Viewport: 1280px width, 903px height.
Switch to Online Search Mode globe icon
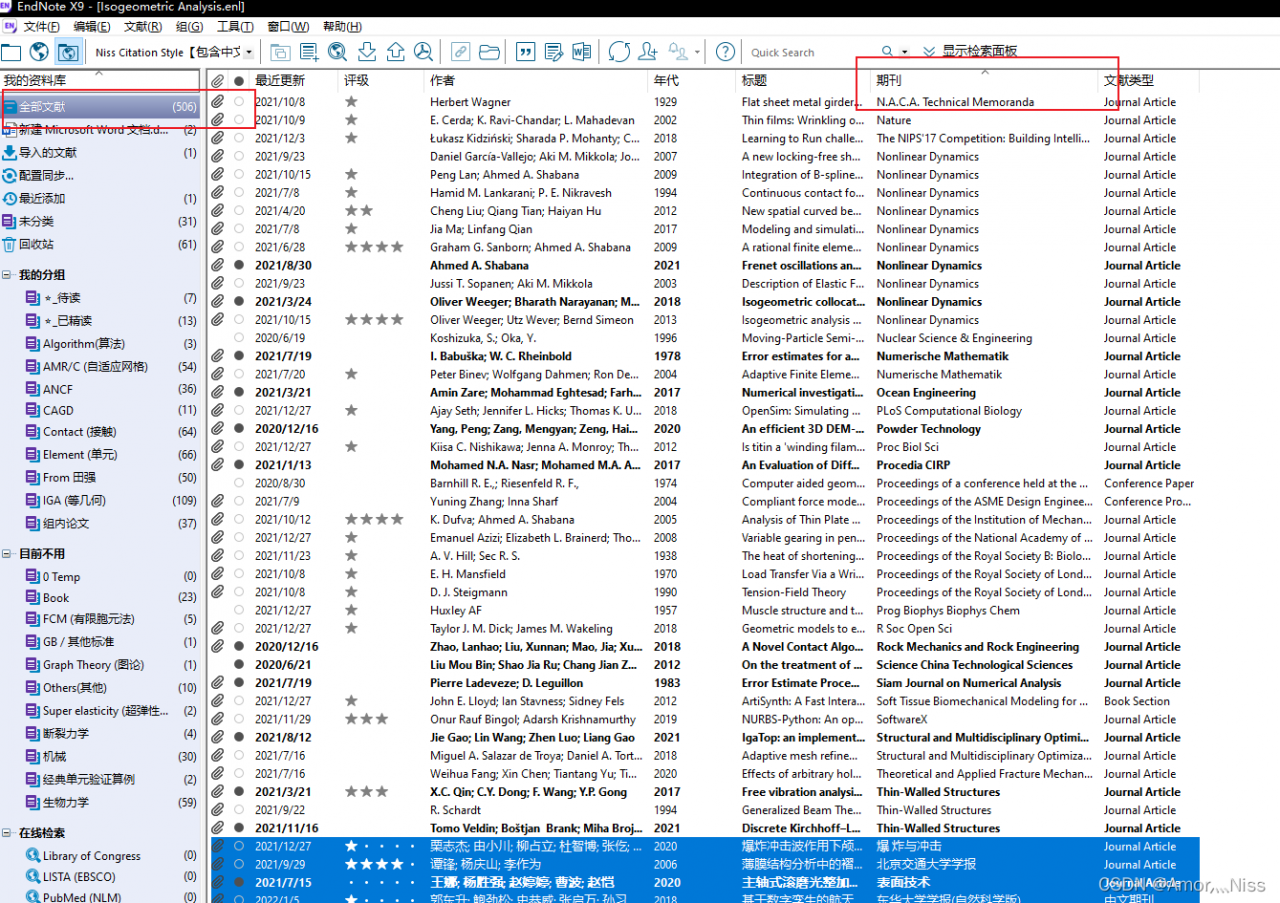[39, 52]
